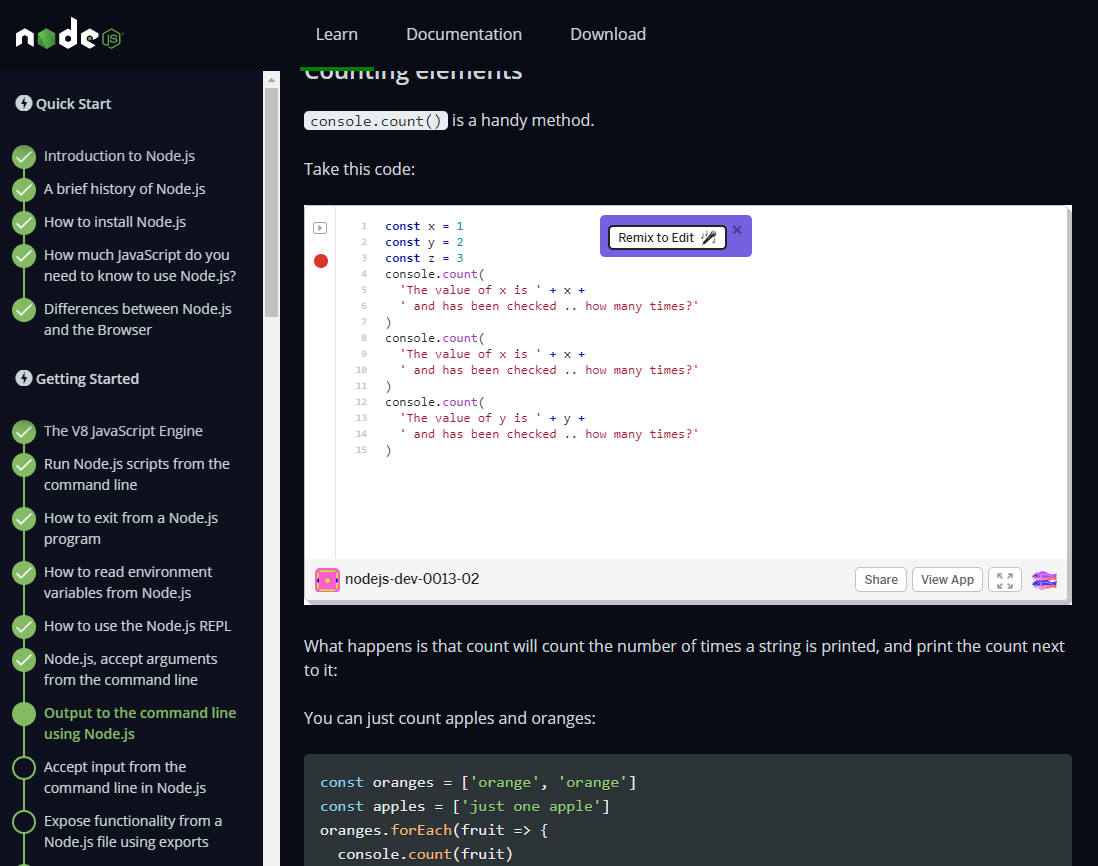
Task: Click the View App button
Action: point(947,580)
